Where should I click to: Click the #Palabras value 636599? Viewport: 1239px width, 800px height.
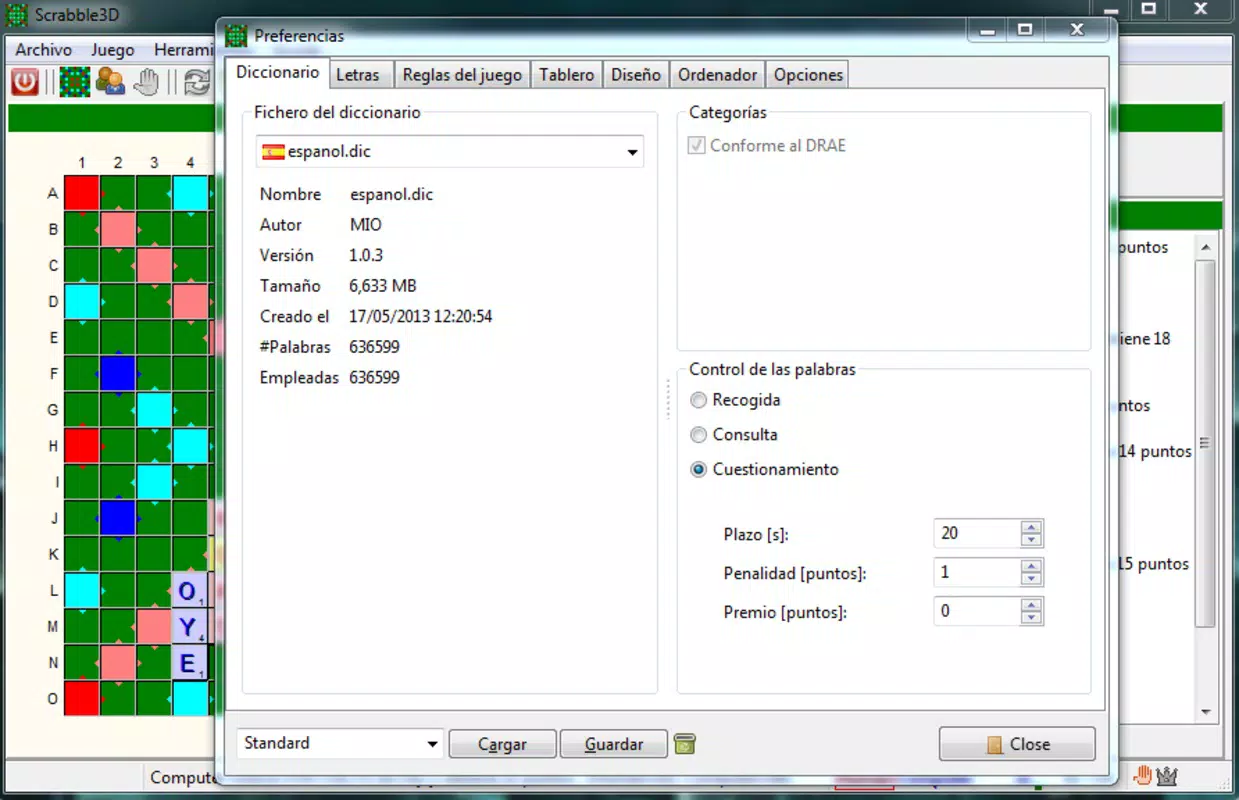click(374, 347)
